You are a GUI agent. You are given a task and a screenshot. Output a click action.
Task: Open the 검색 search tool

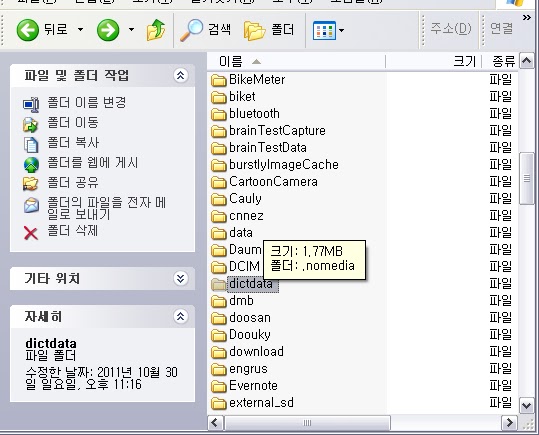coord(206,30)
